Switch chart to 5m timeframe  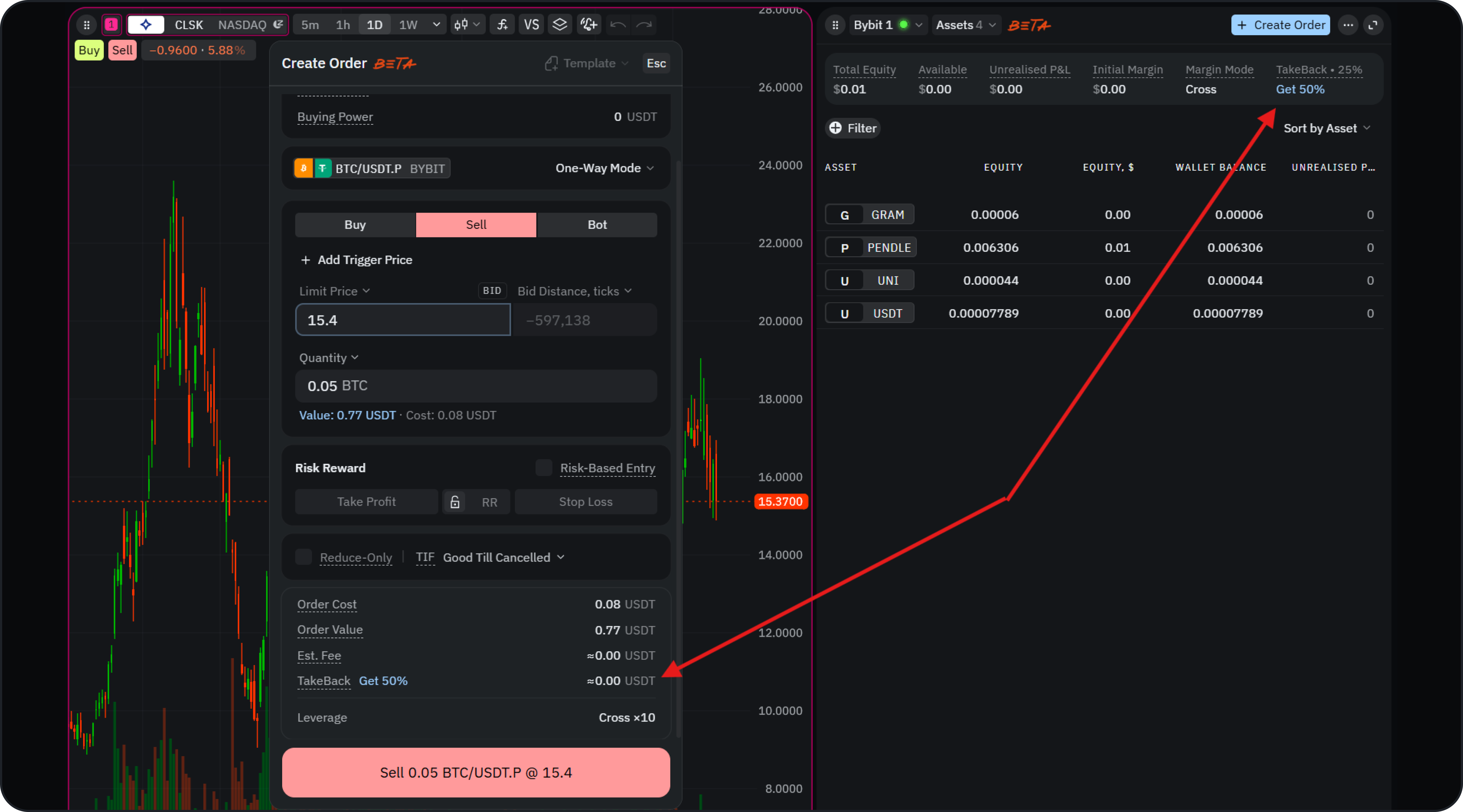310,25
